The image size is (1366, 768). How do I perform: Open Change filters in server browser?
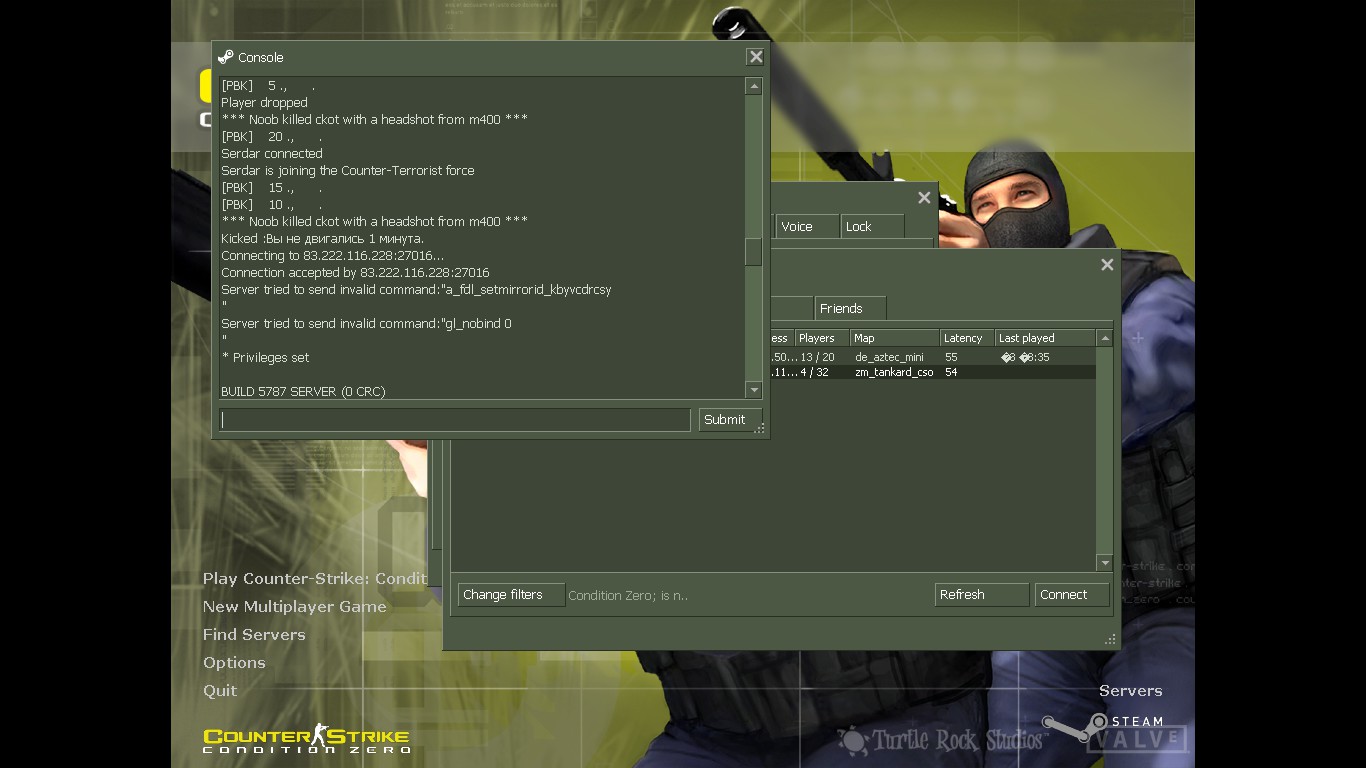(x=510, y=595)
